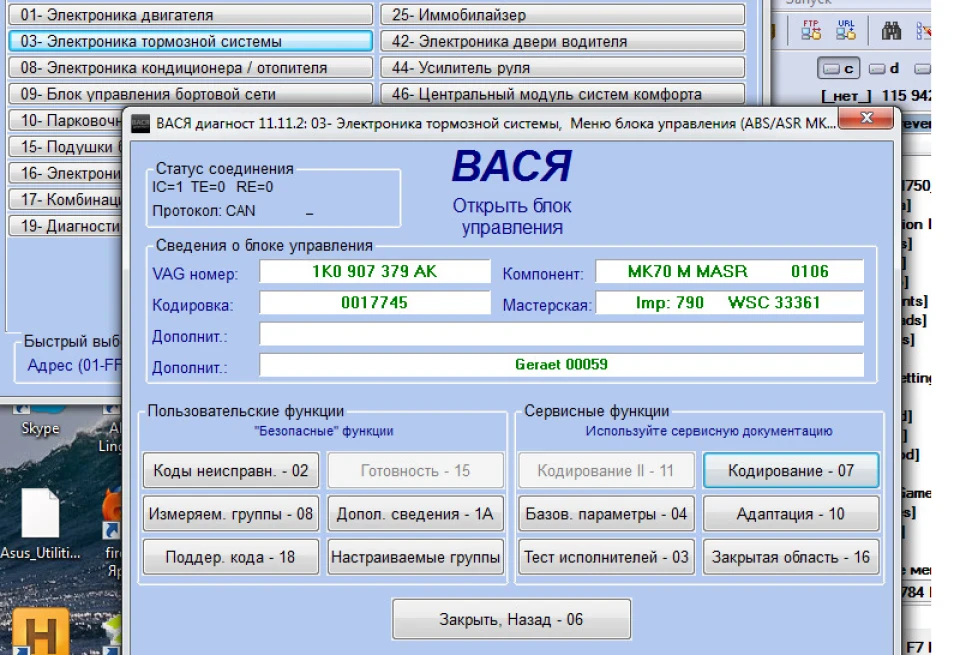
Task: Open 17- Комбинация приборов module button
Action: [66, 200]
